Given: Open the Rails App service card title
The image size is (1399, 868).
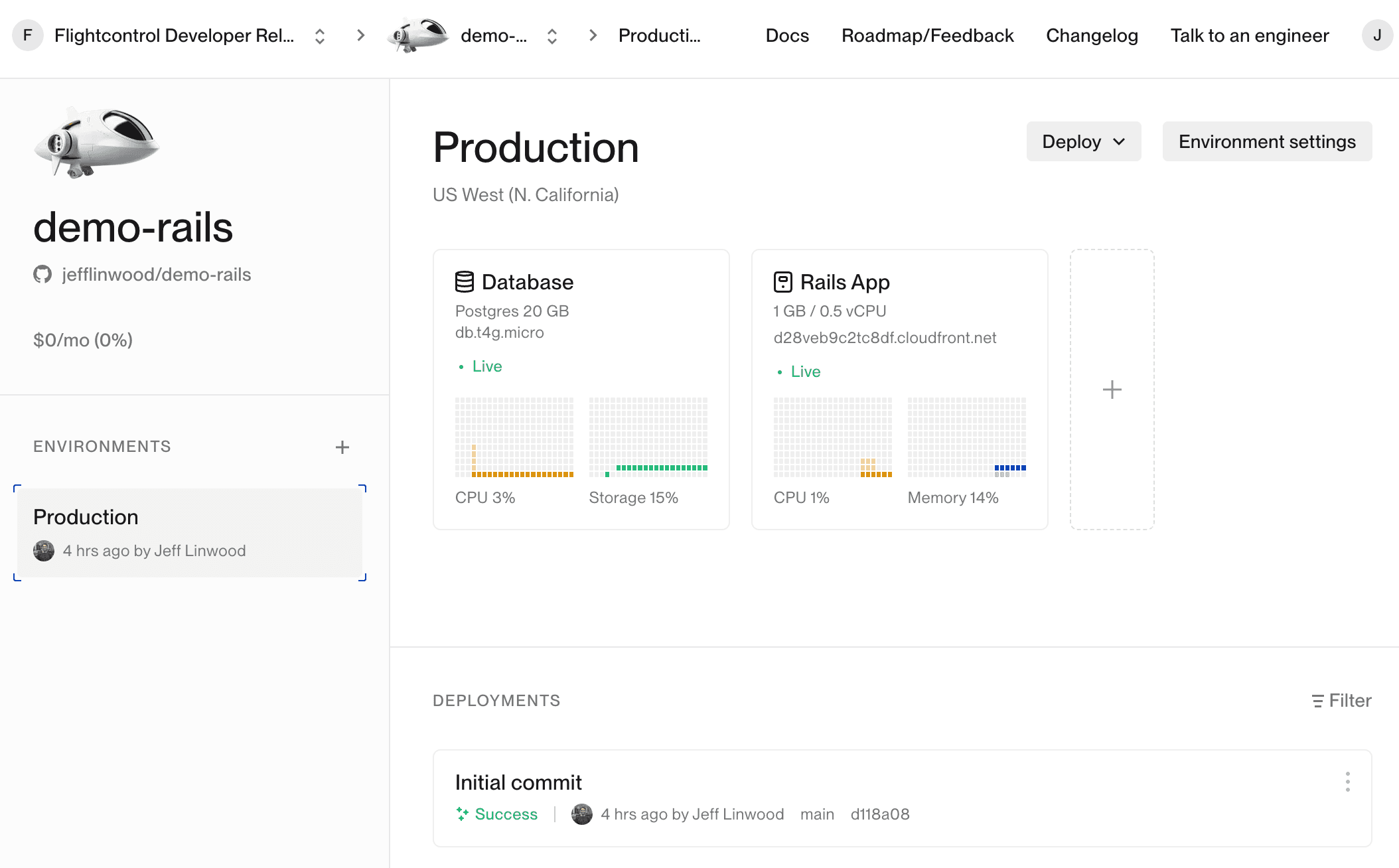Looking at the screenshot, I should click(845, 282).
